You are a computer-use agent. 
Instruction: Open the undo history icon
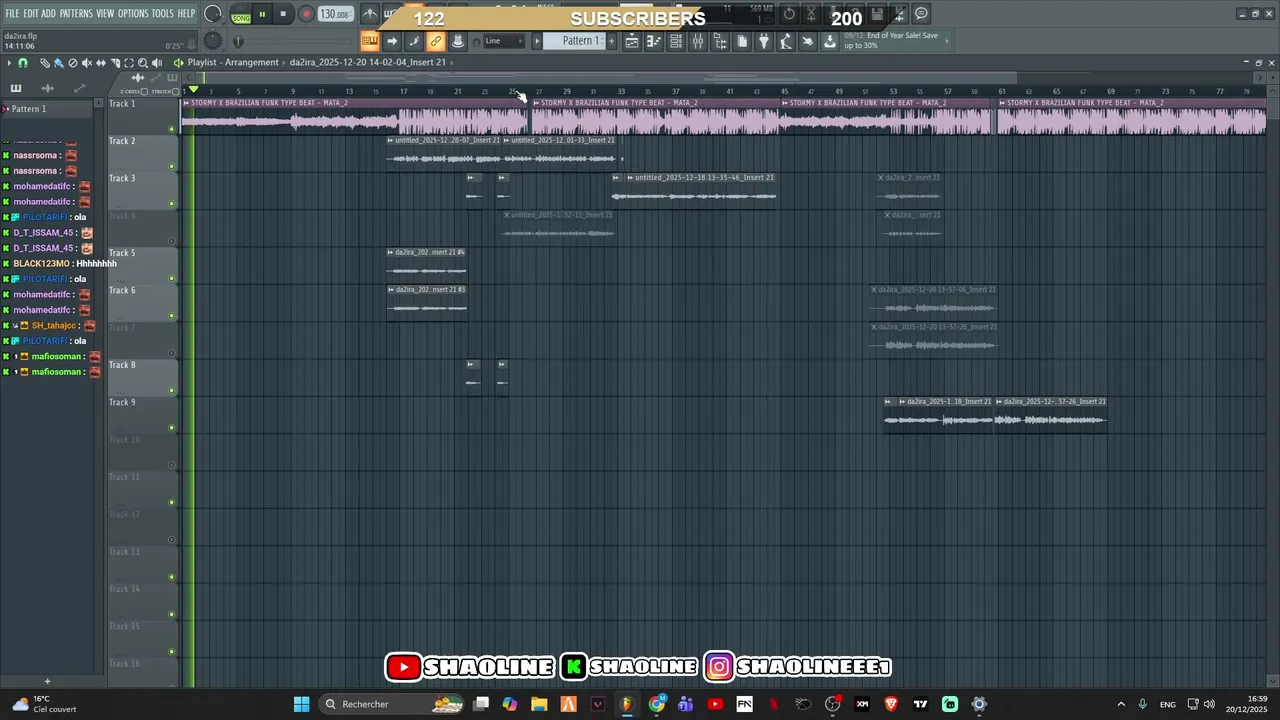[x=790, y=14]
